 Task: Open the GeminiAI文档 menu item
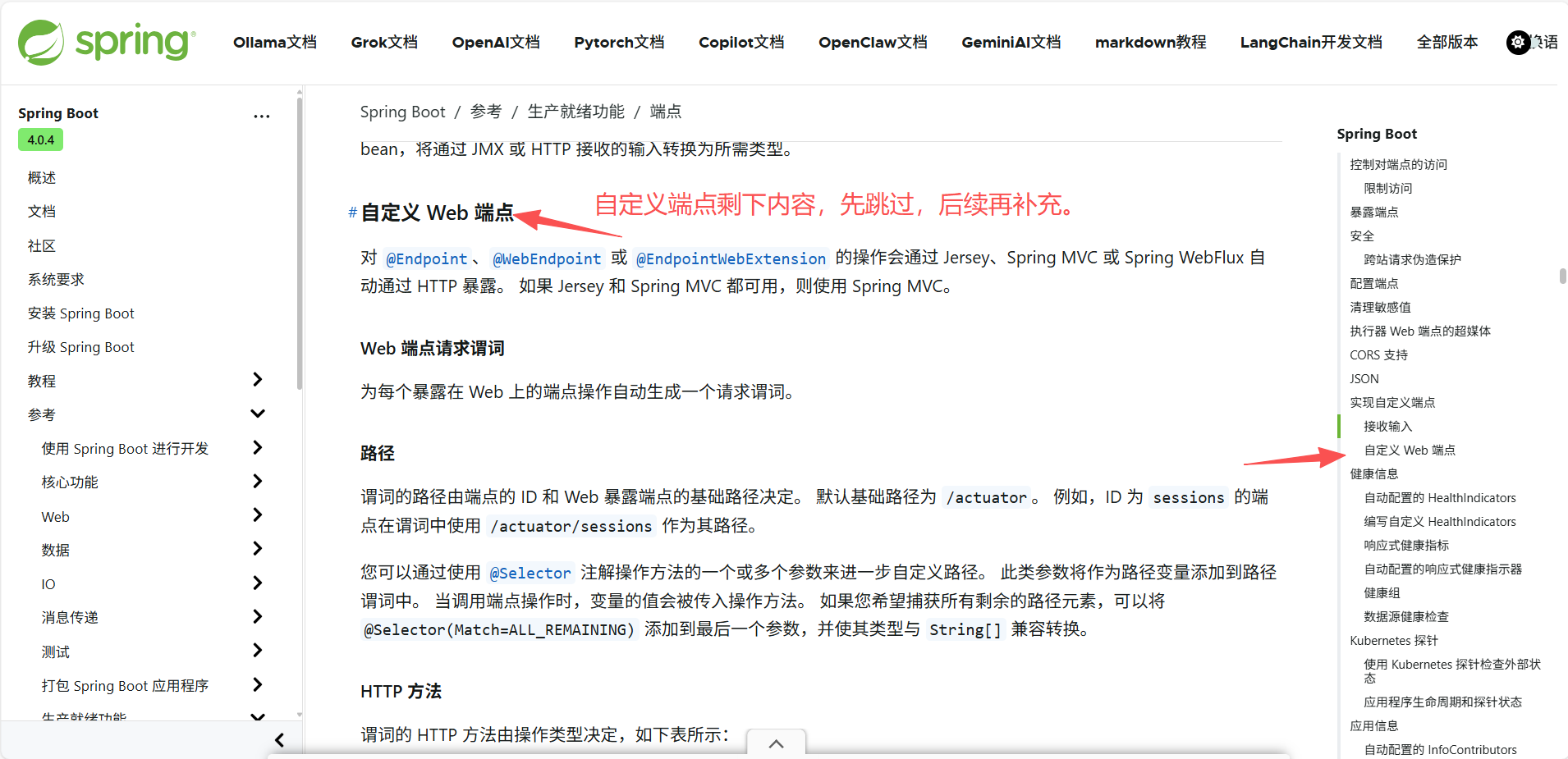pyautogui.click(x=1011, y=42)
